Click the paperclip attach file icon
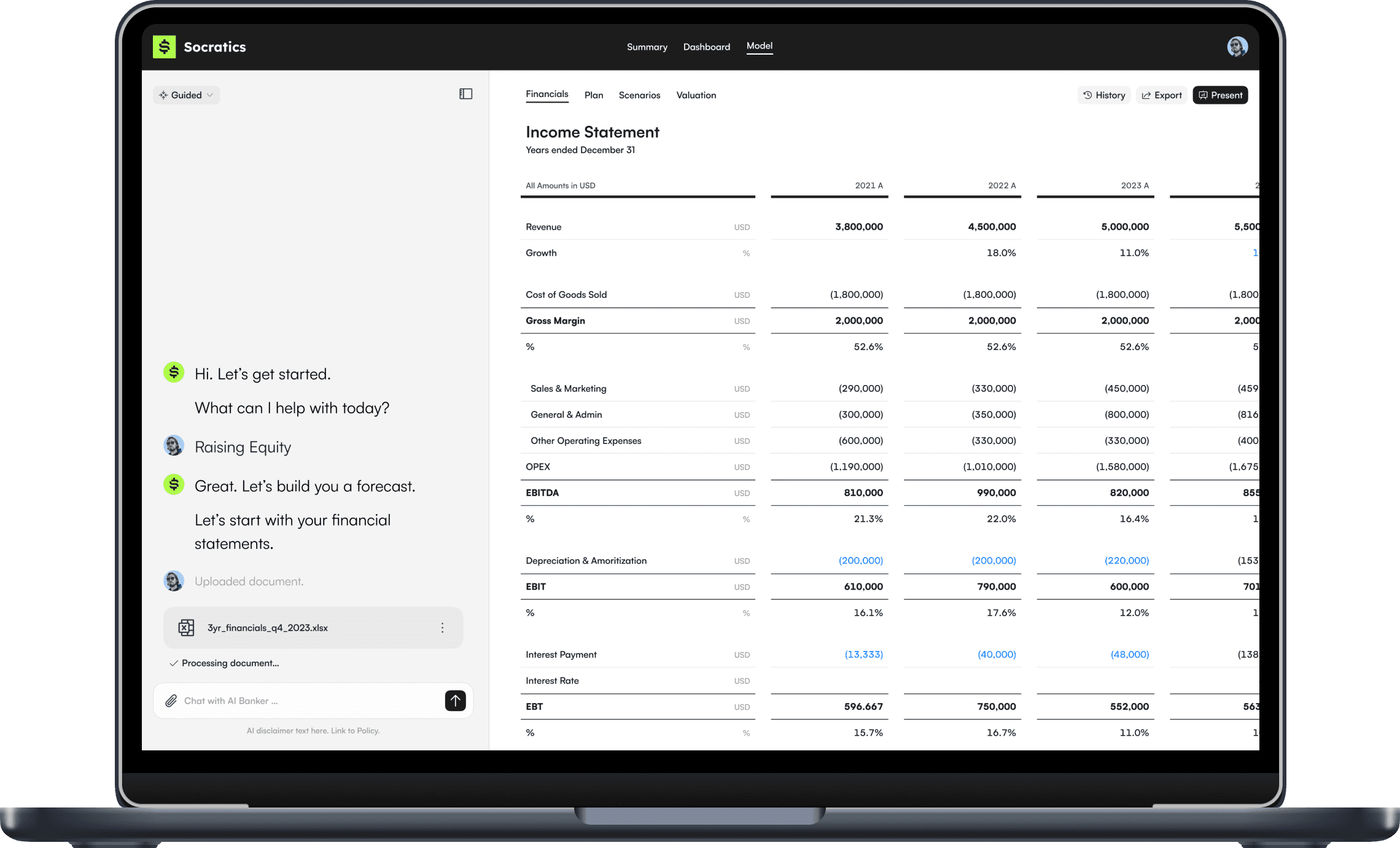Viewport: 1400px width, 848px height. coord(171,701)
